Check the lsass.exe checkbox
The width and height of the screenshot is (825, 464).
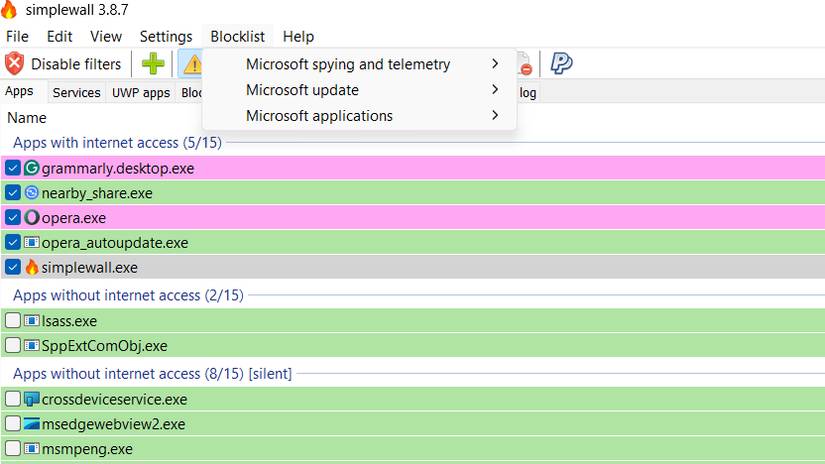coord(13,320)
